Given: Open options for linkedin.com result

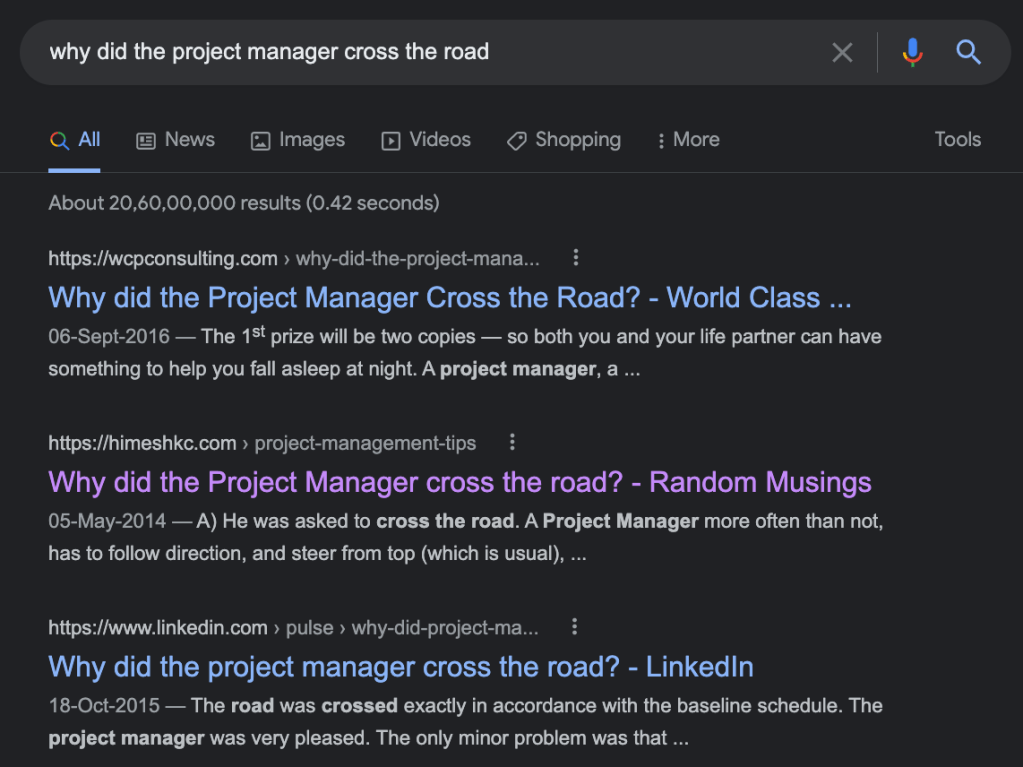Looking at the screenshot, I should pyautogui.click(x=574, y=627).
